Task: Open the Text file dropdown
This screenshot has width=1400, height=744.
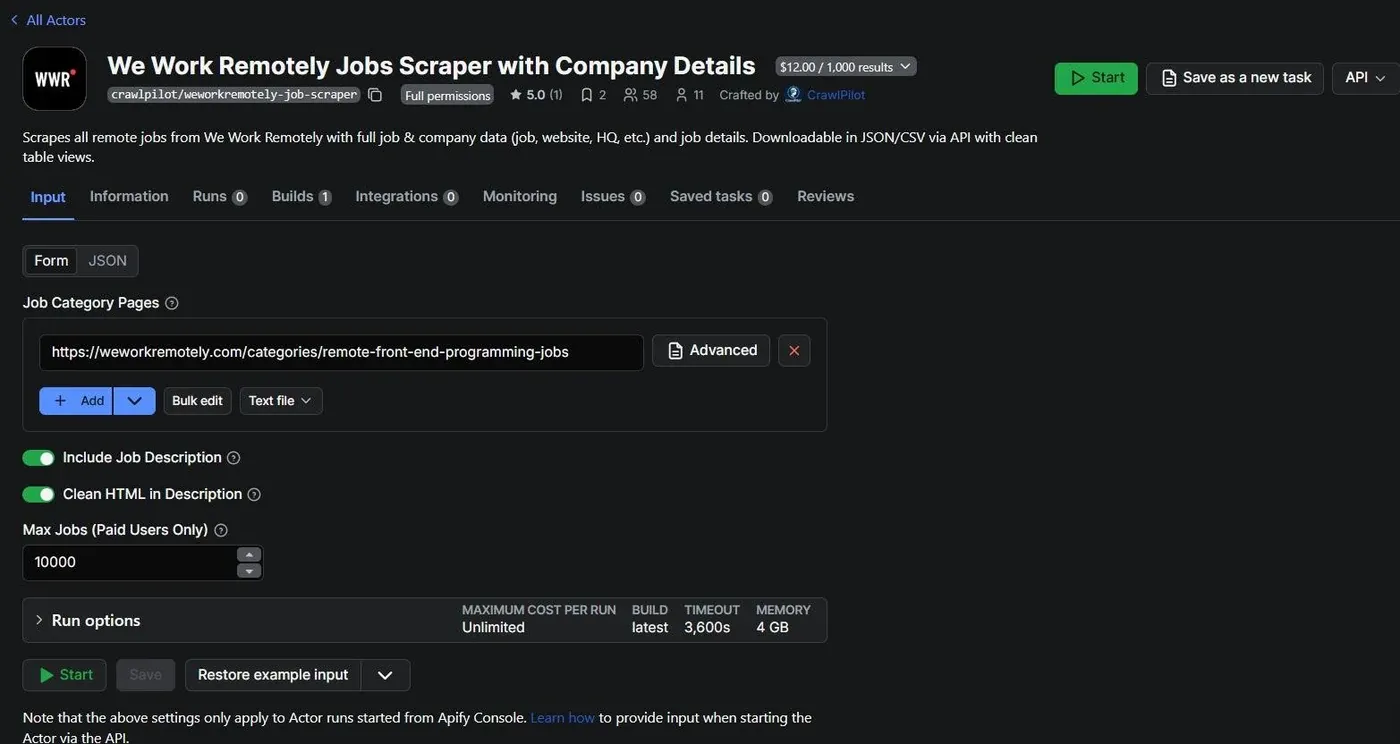Action: pos(280,401)
